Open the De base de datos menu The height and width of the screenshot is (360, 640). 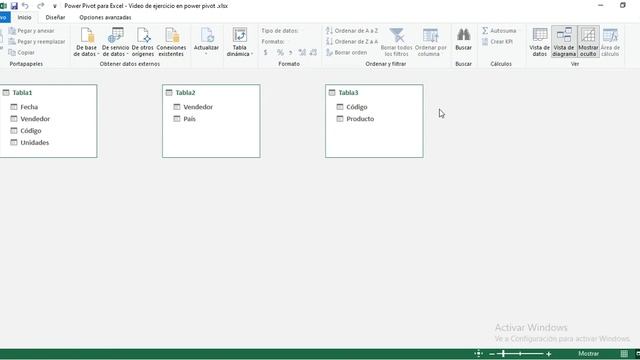(87, 42)
